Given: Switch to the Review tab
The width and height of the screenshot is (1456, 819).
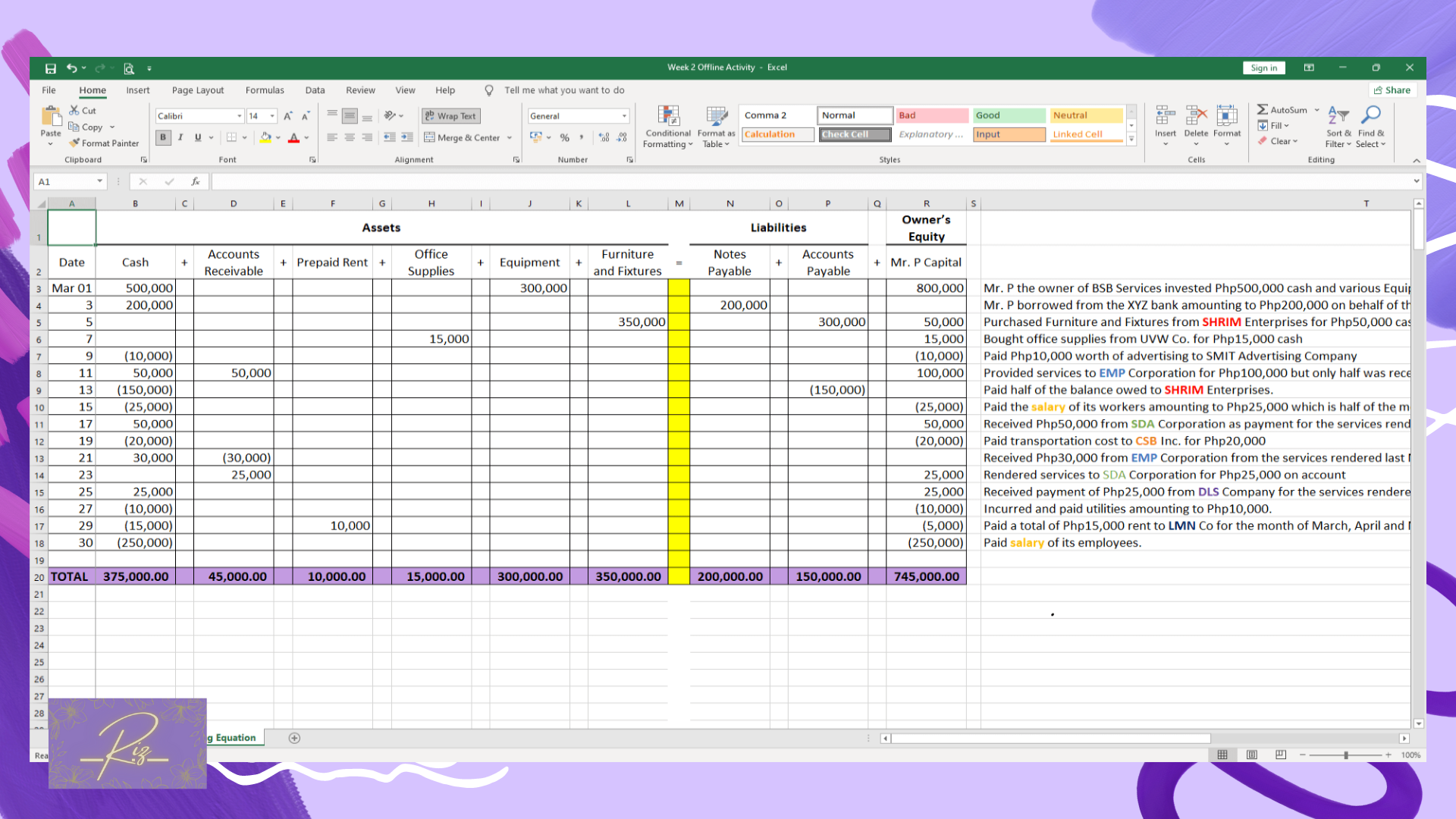Looking at the screenshot, I should 360,90.
